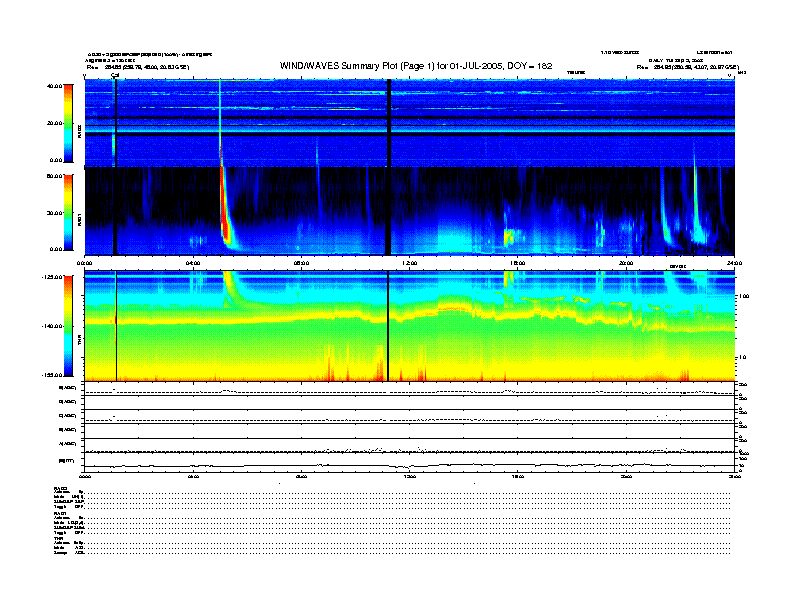Click the 40.00 label on RAD2 scale
This screenshot has width=792, height=612.
54,86
